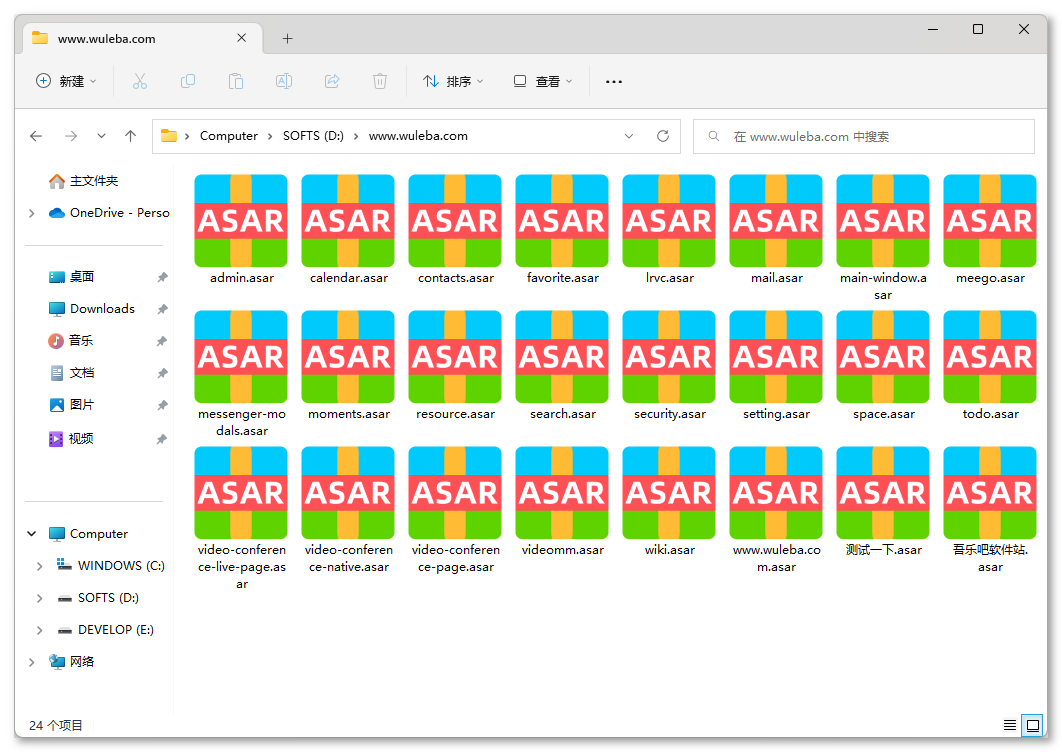1062x752 pixels.
Task: Select the security.asar file
Action: 669,366
